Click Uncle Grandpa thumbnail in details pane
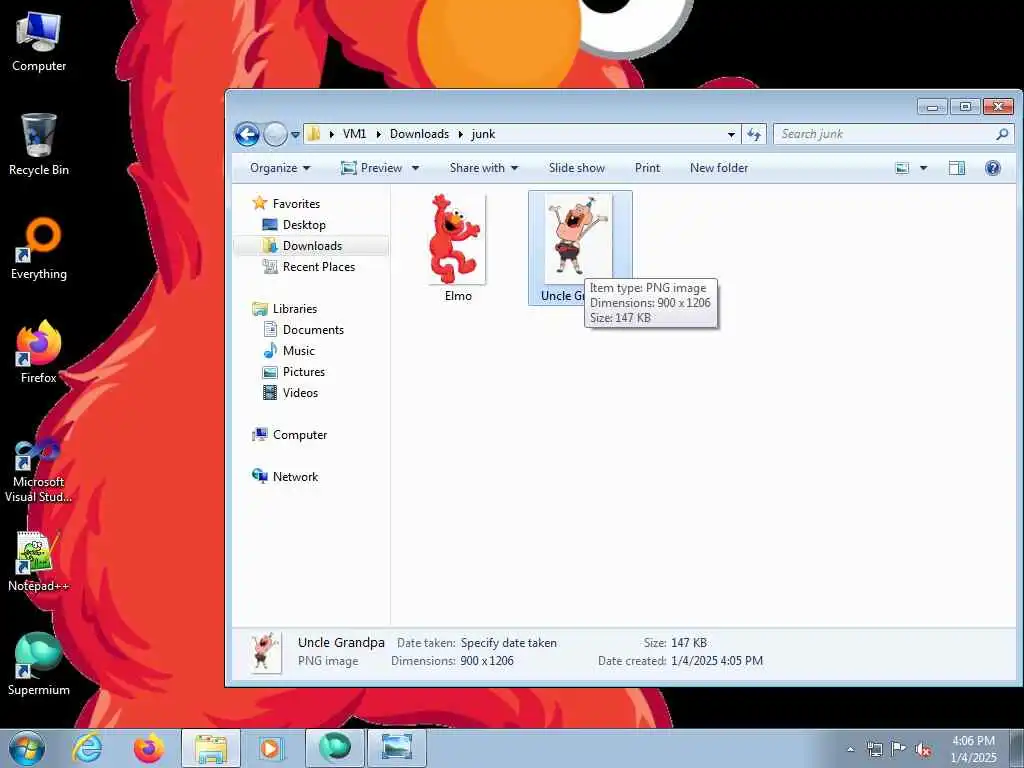The height and width of the screenshot is (768, 1024). (x=266, y=652)
